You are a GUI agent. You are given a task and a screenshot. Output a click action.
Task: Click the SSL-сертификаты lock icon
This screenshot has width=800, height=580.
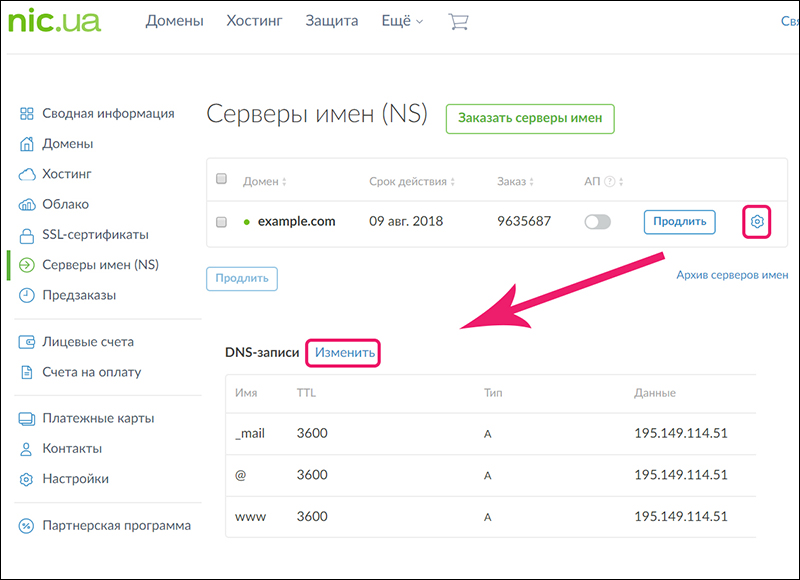(x=27, y=235)
